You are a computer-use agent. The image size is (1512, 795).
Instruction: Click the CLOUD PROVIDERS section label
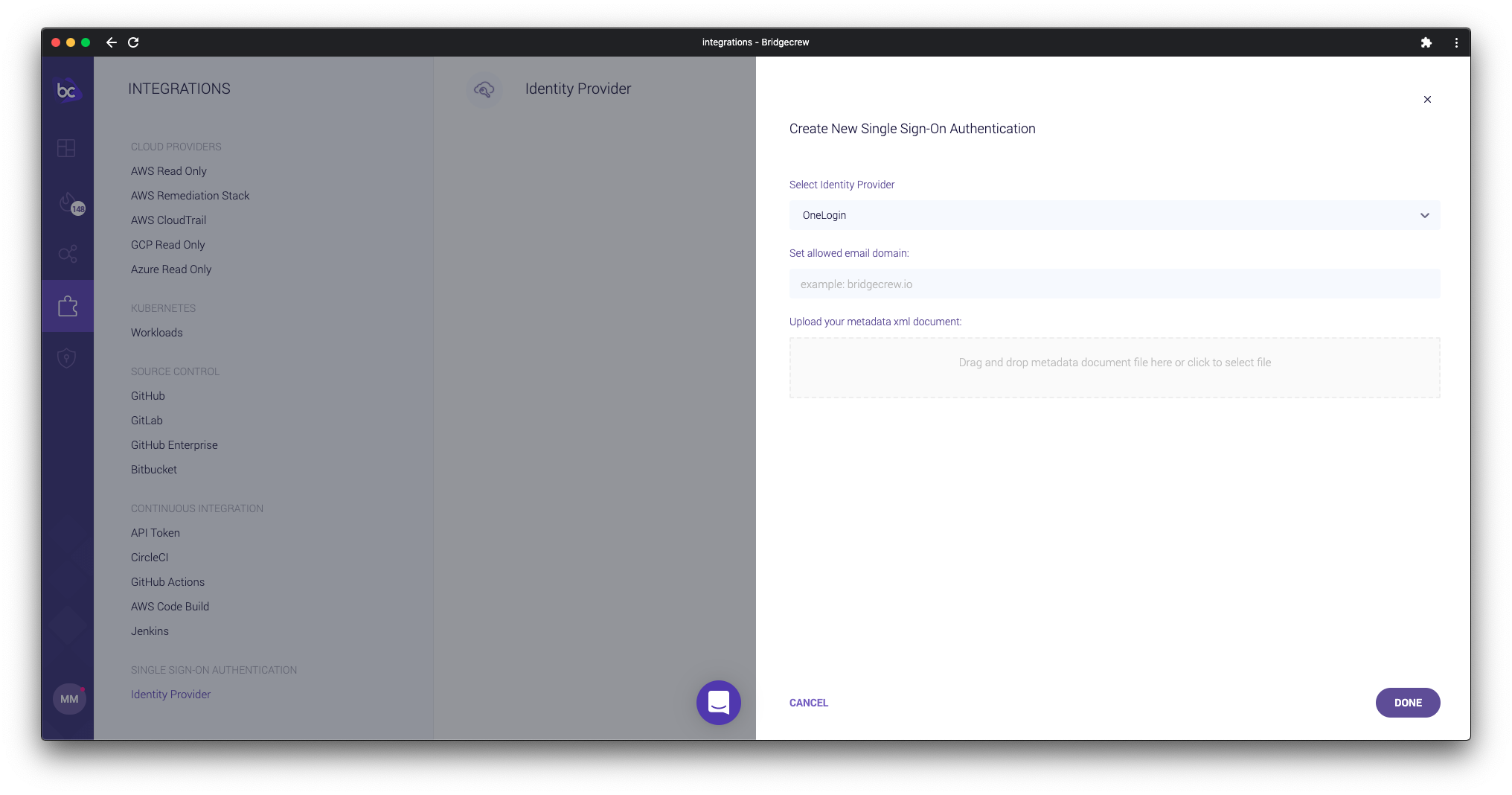176,147
